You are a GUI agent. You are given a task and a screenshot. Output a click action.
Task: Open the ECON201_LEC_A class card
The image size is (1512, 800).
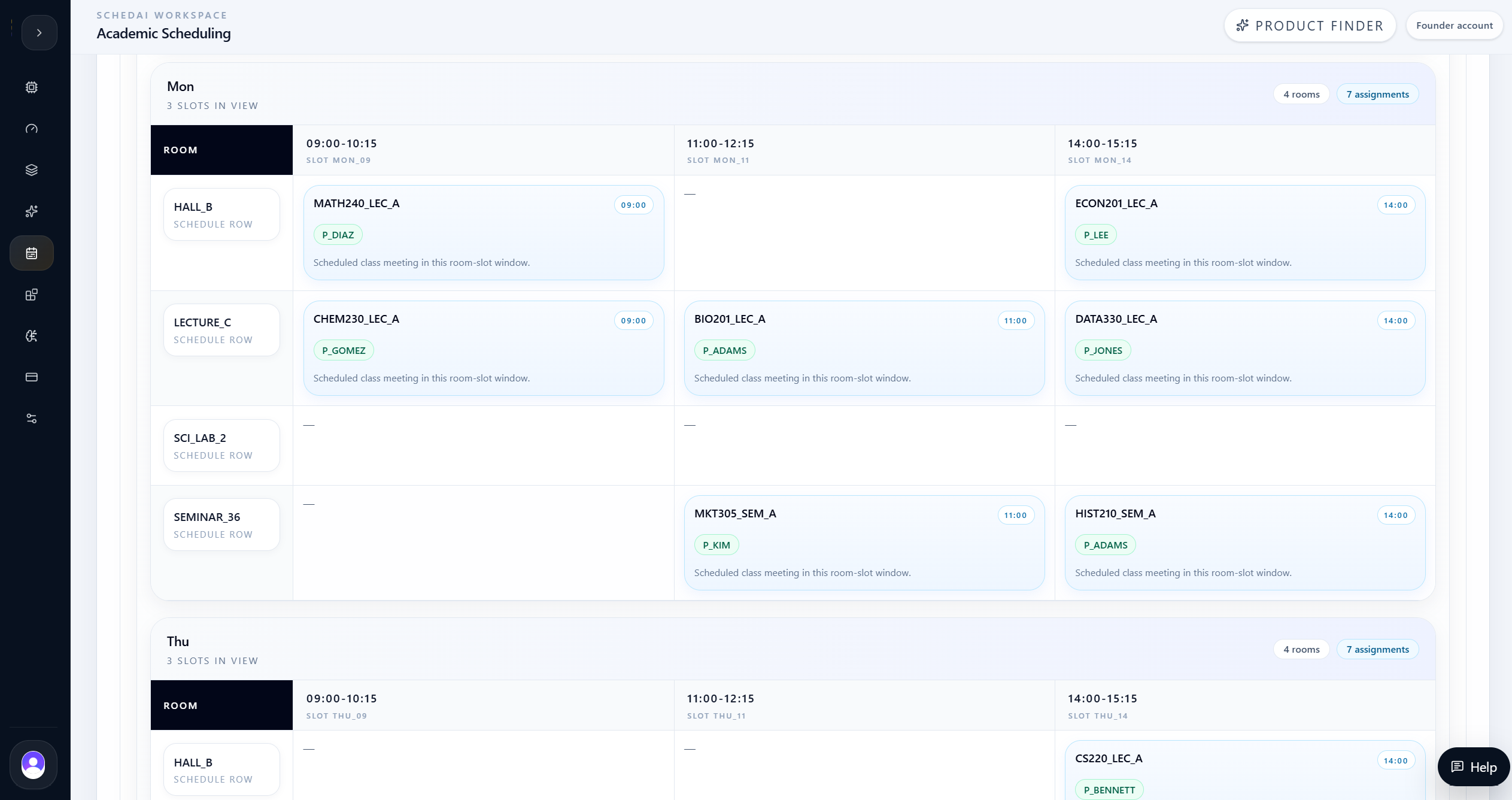pyautogui.click(x=1245, y=232)
